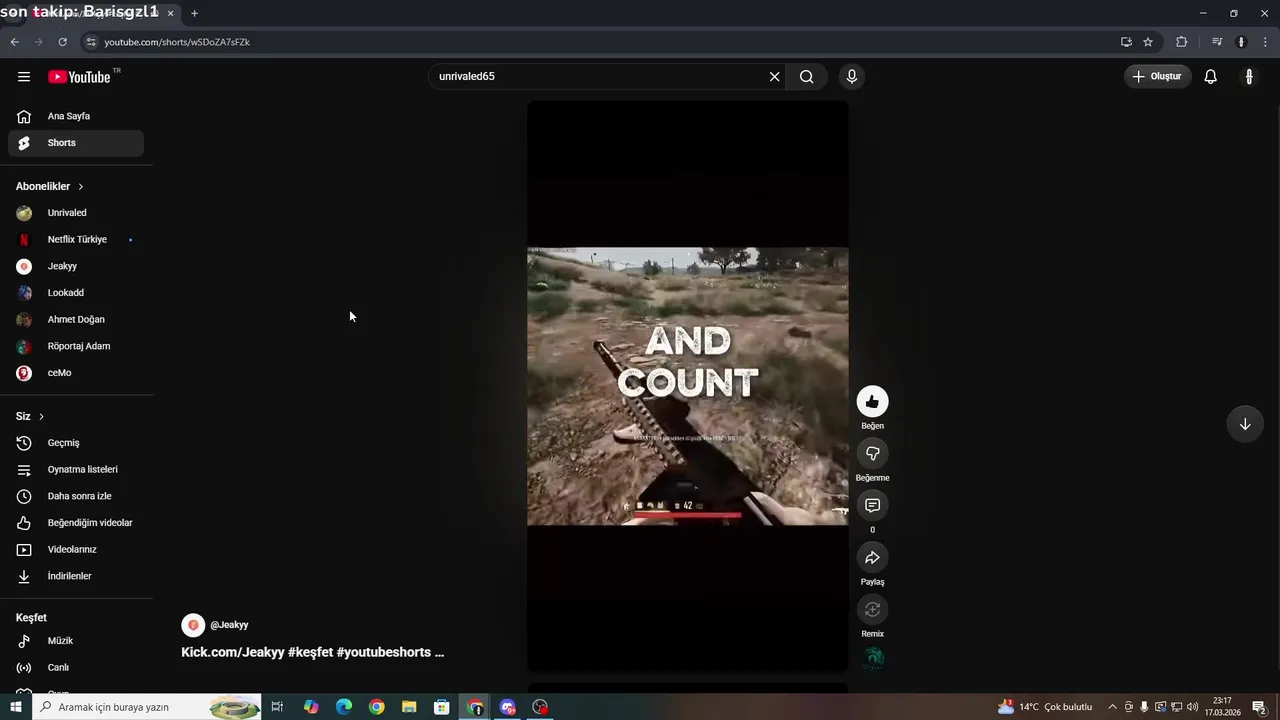Open comments on the short
This screenshot has height=720, width=1280.
click(x=872, y=506)
